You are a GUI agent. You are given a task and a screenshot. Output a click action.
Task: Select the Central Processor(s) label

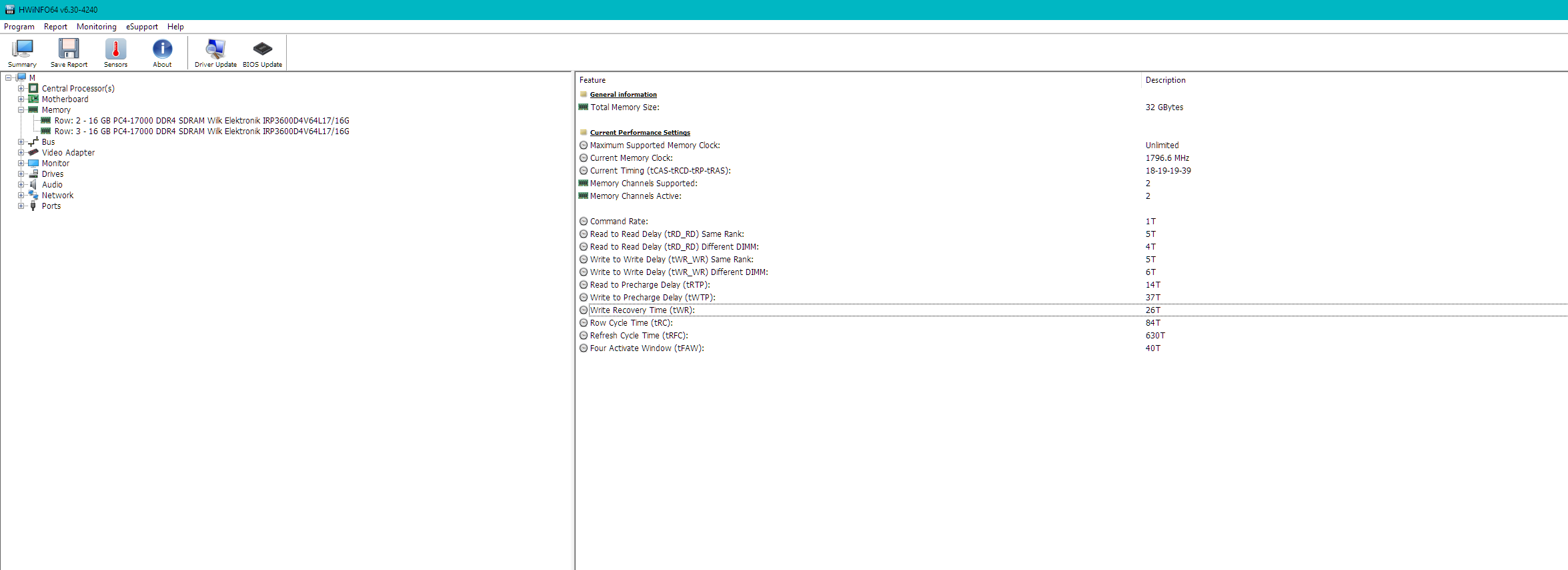[x=78, y=88]
